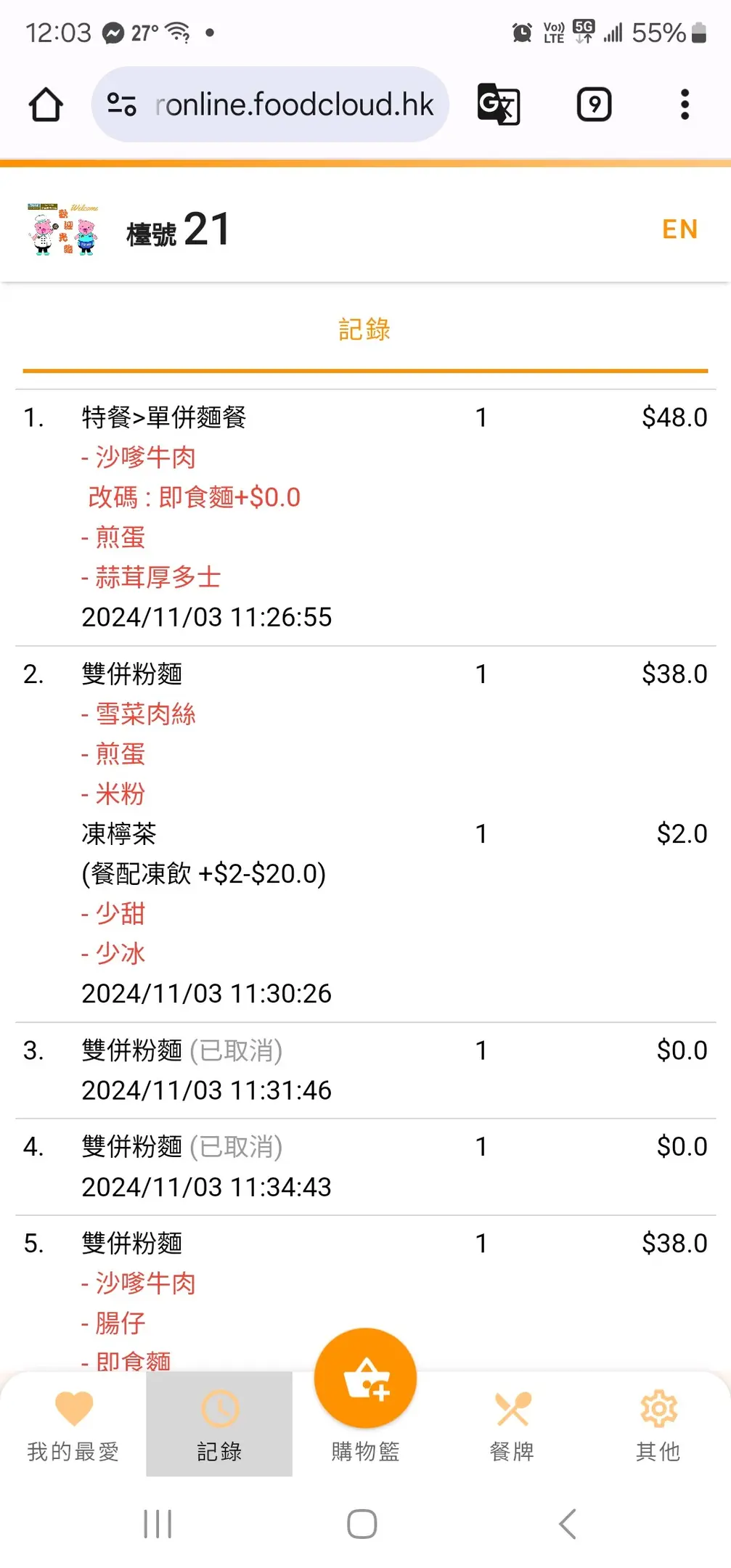Image resolution: width=731 pixels, height=1568 pixels.
Task: Open the browser three-dot menu
Action: (x=684, y=105)
